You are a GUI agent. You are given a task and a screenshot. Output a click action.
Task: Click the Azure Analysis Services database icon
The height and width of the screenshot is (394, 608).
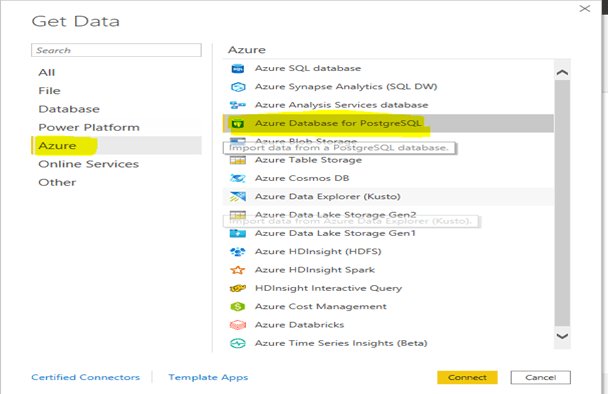point(238,105)
